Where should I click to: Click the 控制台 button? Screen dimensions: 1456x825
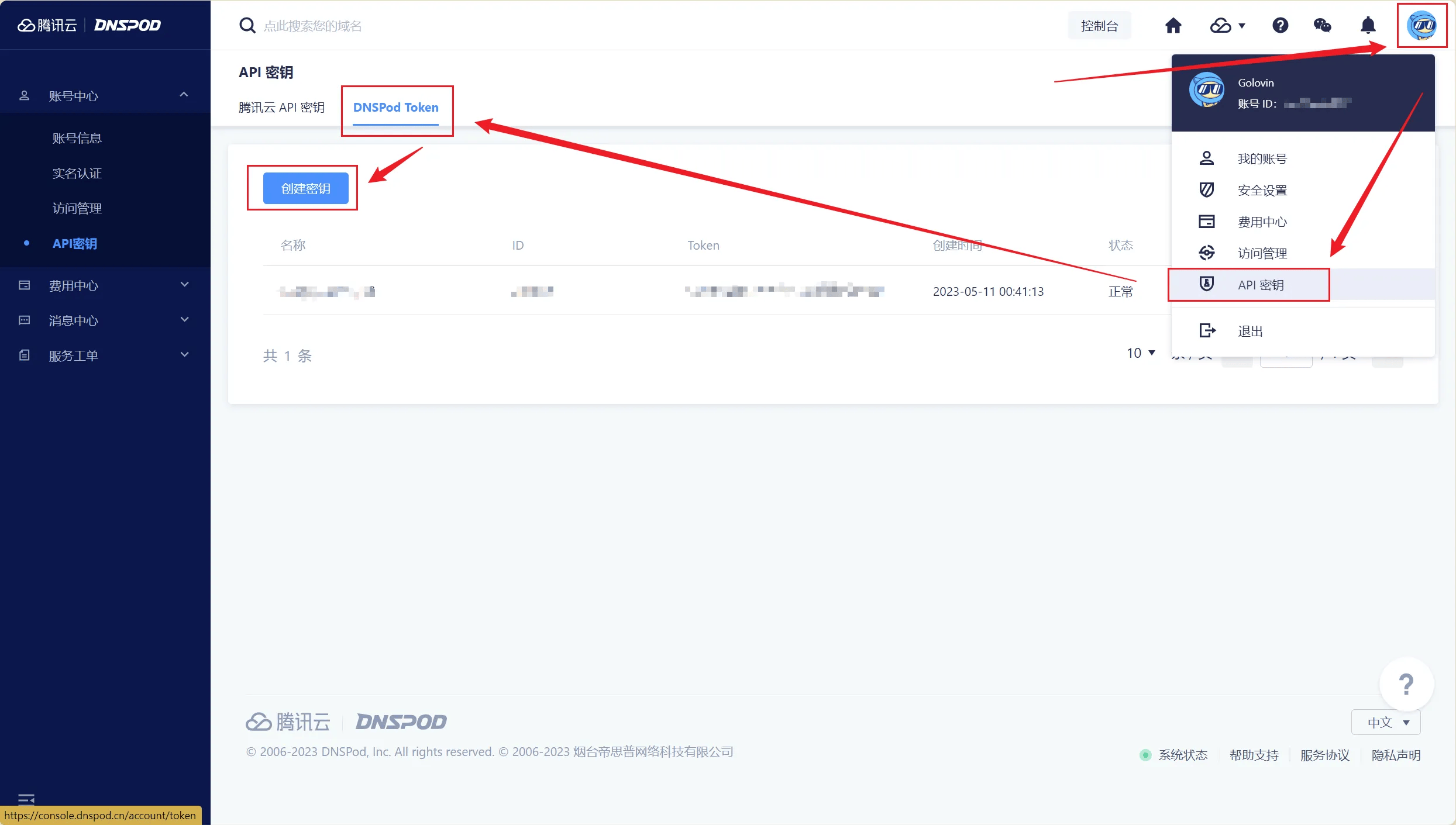tap(1100, 26)
